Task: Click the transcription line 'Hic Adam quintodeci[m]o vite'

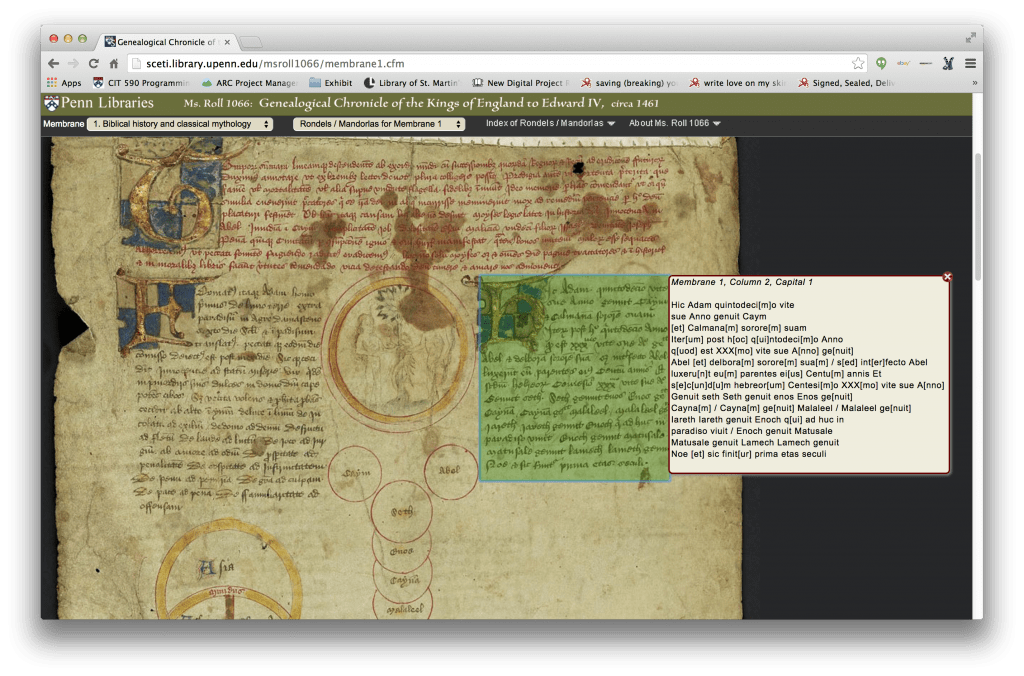Action: coord(733,305)
